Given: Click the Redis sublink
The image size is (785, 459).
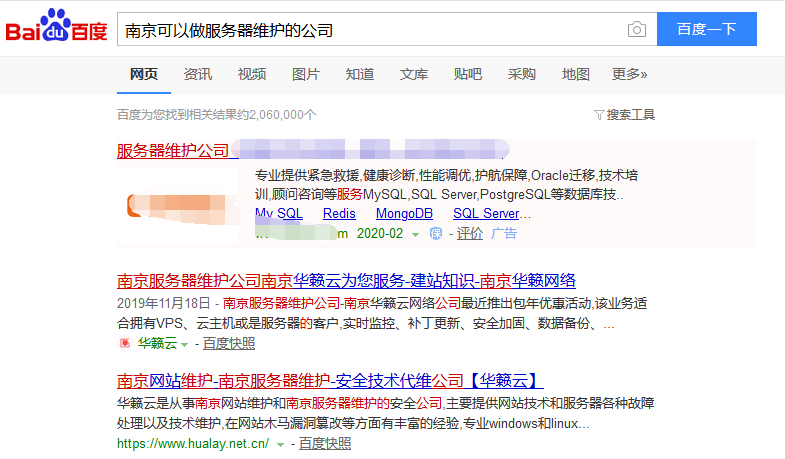Looking at the screenshot, I should (x=339, y=214).
